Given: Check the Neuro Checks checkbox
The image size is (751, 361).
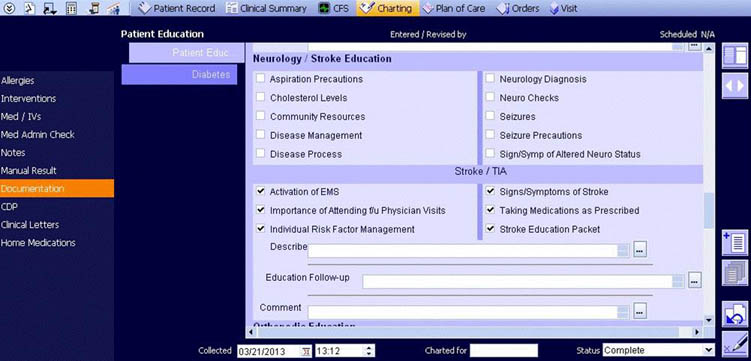Looking at the screenshot, I should [490, 97].
